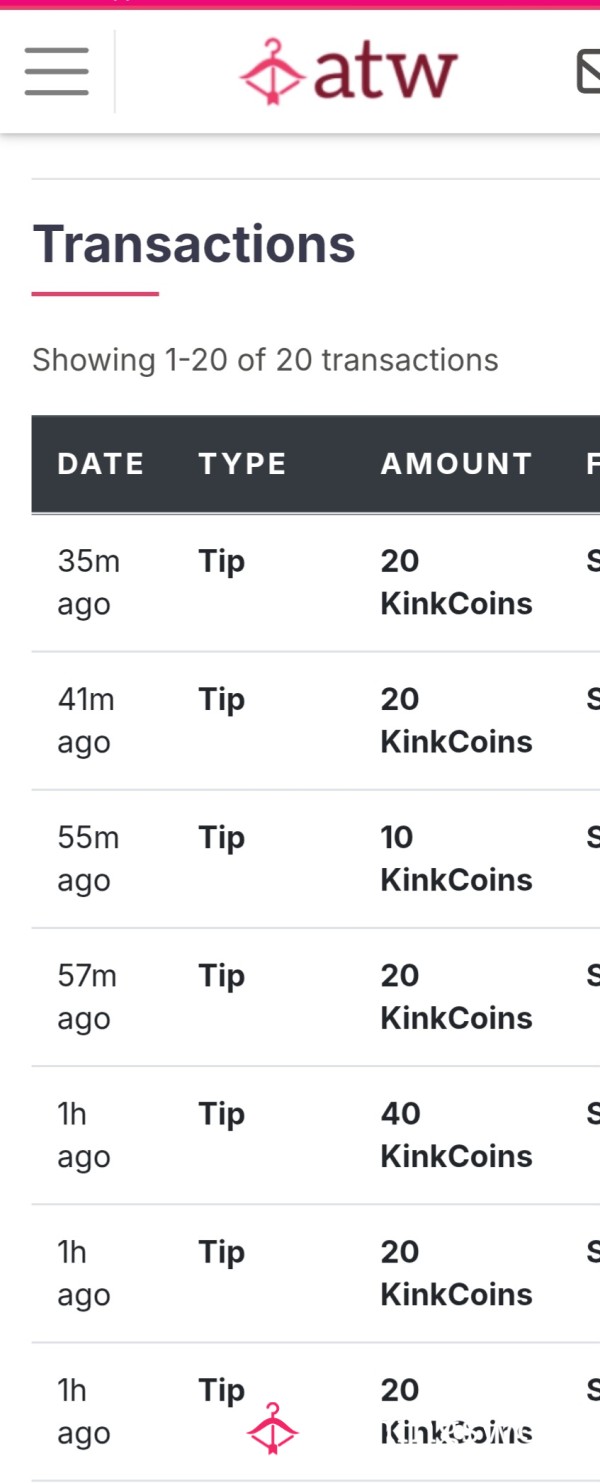Sort by DATE column header
This screenshot has width=600, height=1483.
tap(101, 464)
